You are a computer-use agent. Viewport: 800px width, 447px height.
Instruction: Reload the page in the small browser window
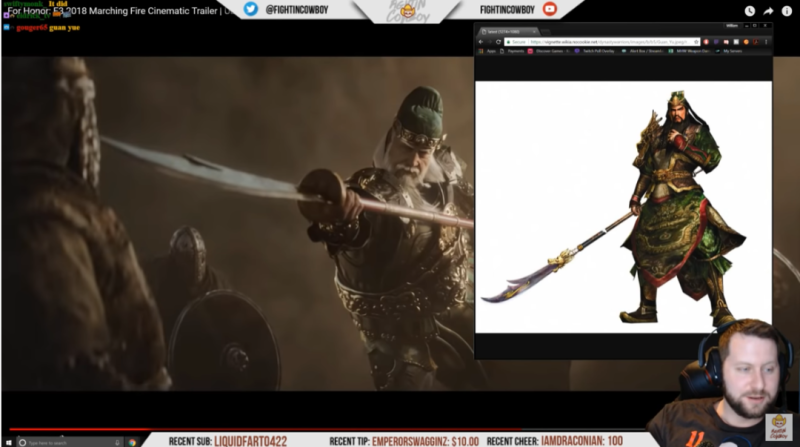click(498, 42)
